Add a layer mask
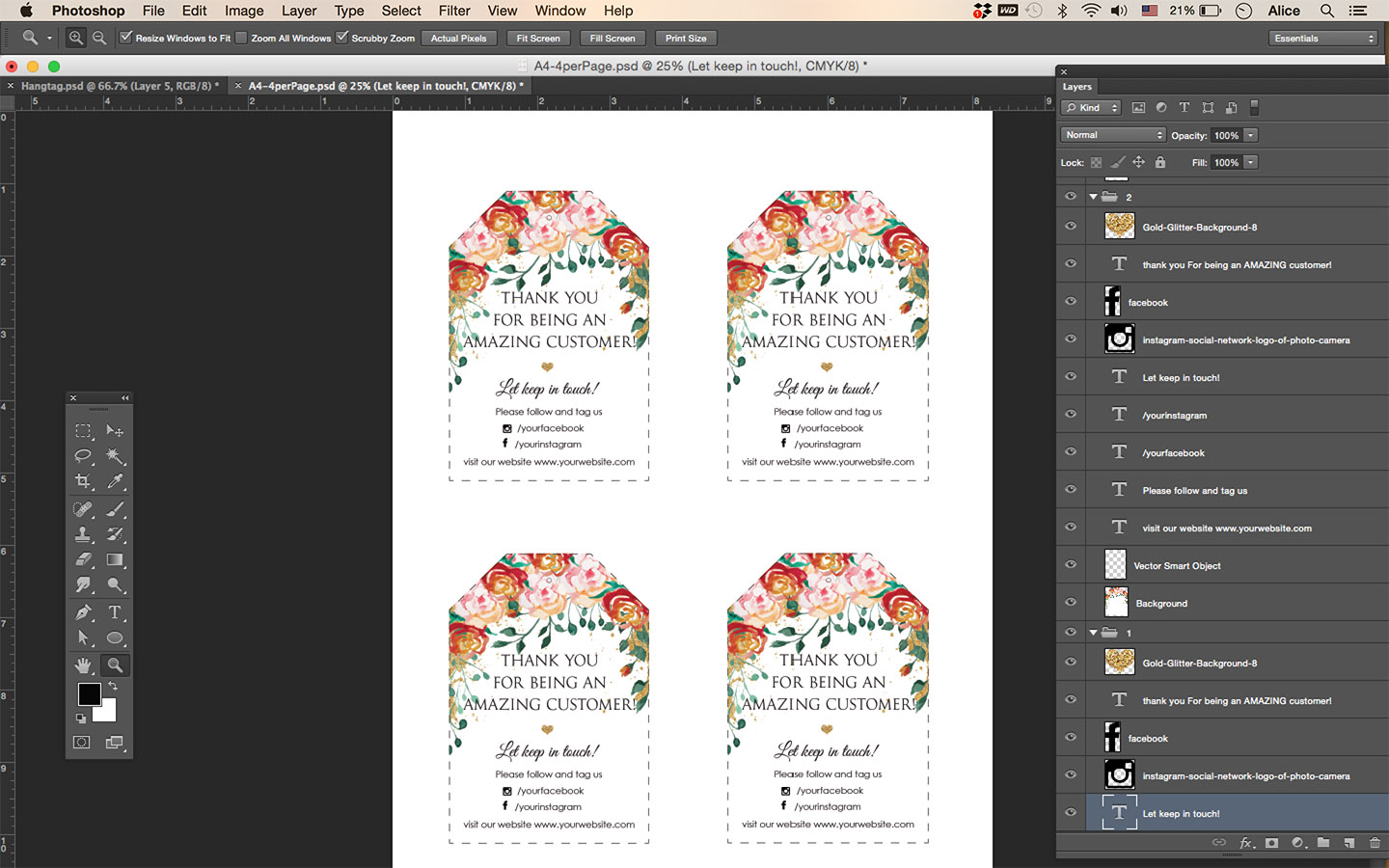This screenshot has height=868, width=1389. [1272, 843]
